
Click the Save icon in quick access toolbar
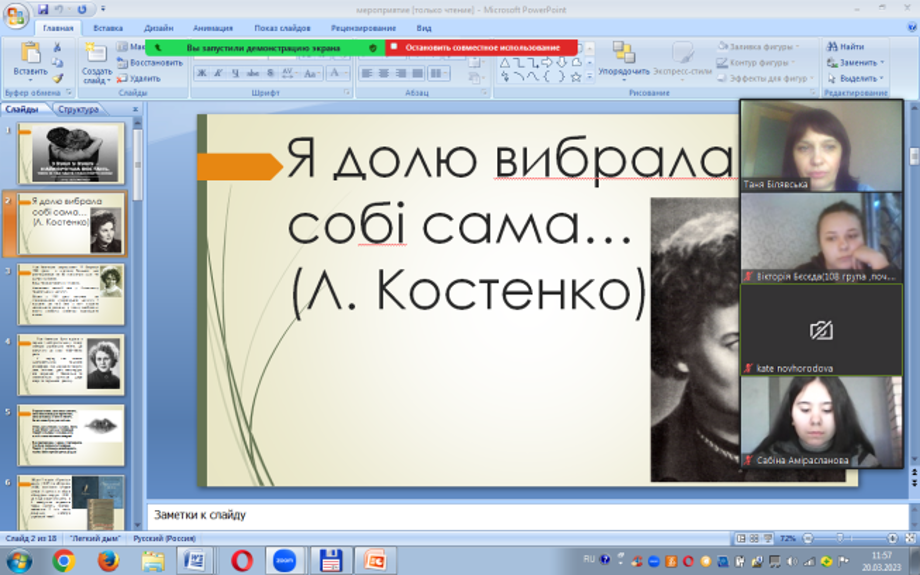[43, 9]
